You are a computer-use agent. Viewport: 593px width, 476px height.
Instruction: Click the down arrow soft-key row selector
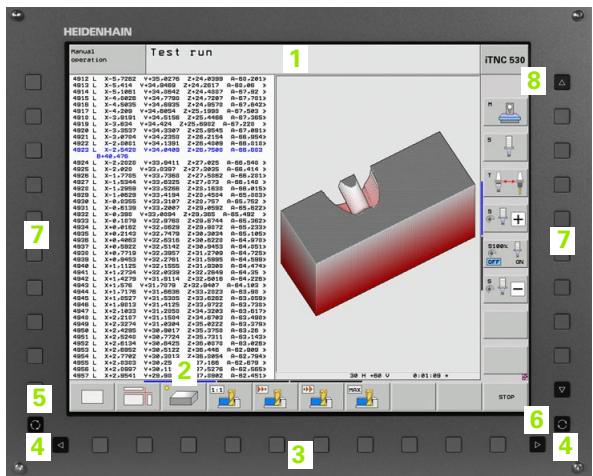point(562,389)
